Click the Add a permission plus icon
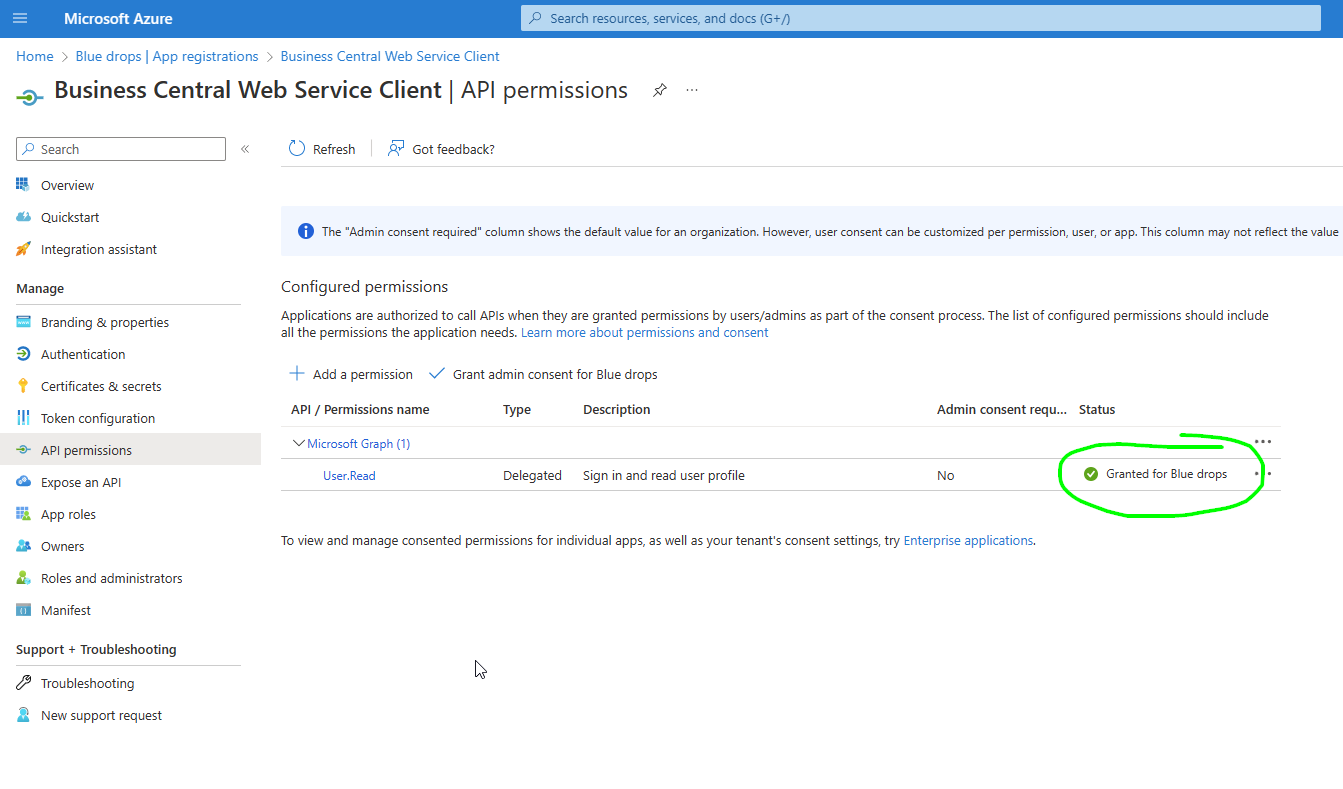1343x789 pixels. point(297,374)
